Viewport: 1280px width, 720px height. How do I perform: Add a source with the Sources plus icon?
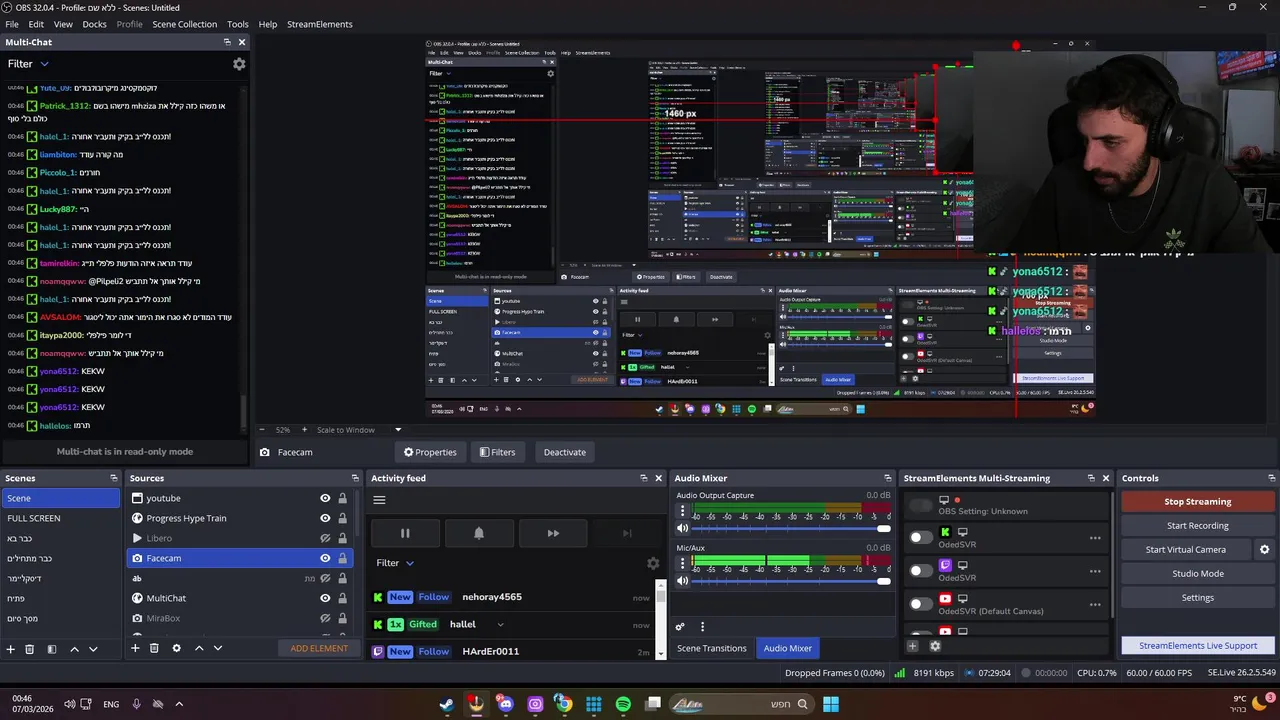(135, 648)
